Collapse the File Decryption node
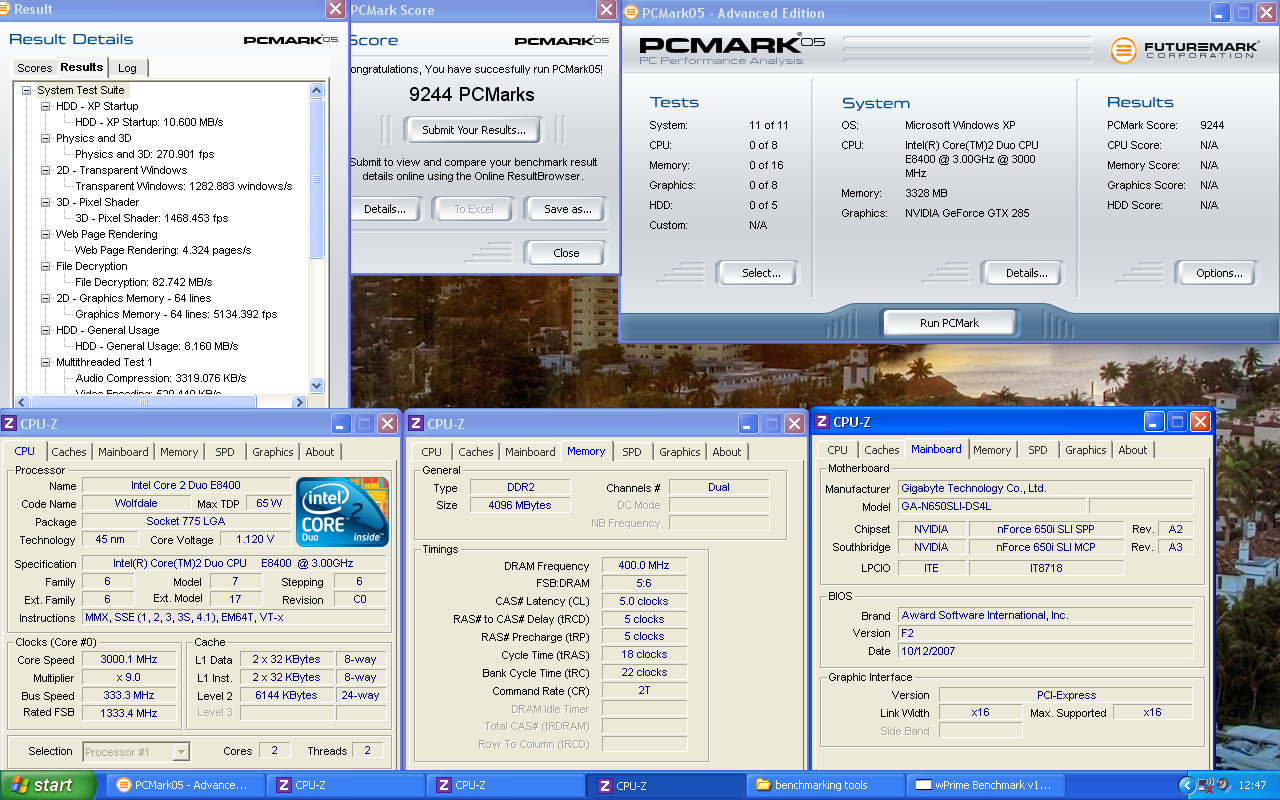The height and width of the screenshot is (800, 1280). [x=46, y=266]
